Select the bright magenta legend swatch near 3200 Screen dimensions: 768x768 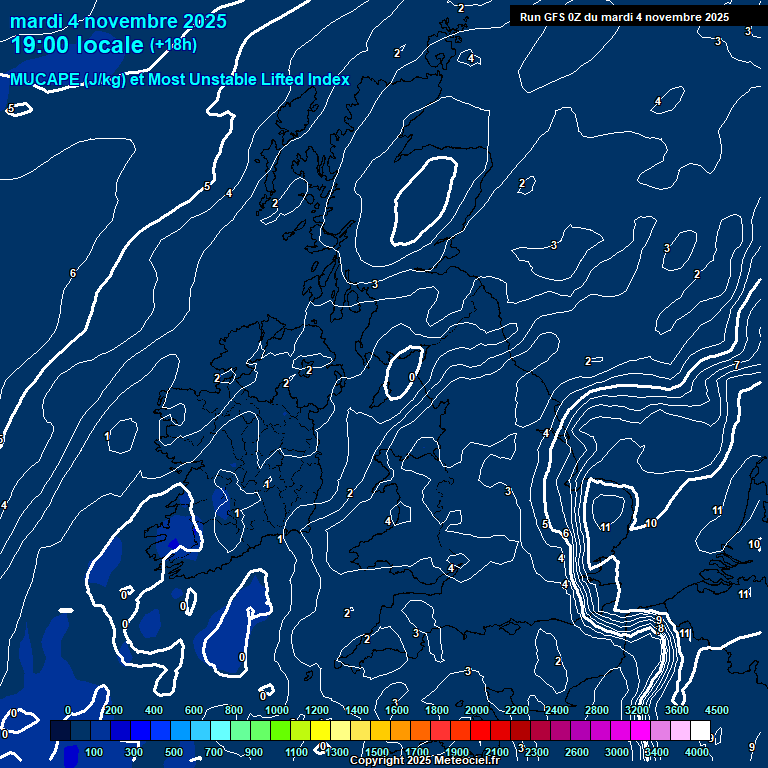pyautogui.click(x=640, y=730)
